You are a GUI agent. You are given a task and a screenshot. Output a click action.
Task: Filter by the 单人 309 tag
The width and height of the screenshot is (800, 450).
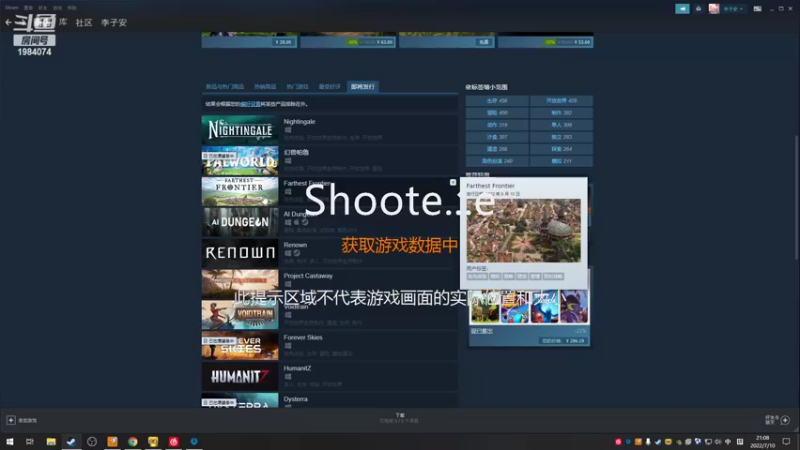tap(561, 125)
